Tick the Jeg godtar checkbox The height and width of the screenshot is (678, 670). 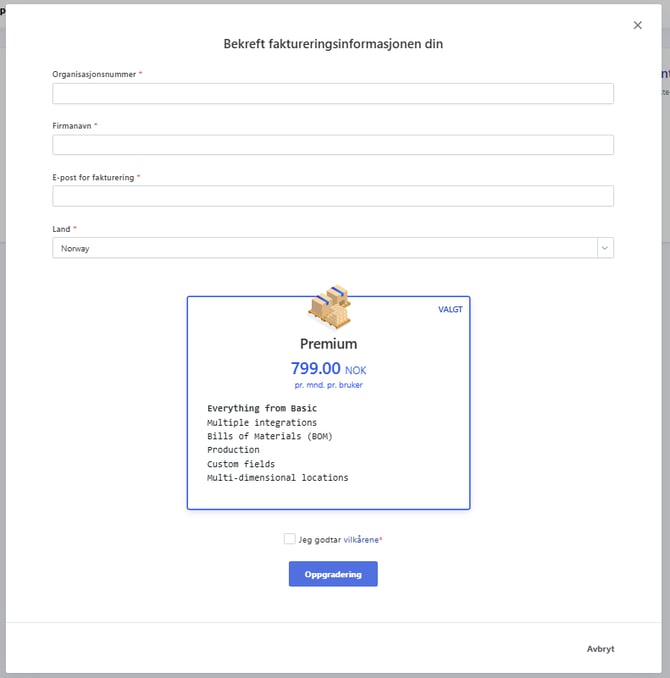[290, 539]
